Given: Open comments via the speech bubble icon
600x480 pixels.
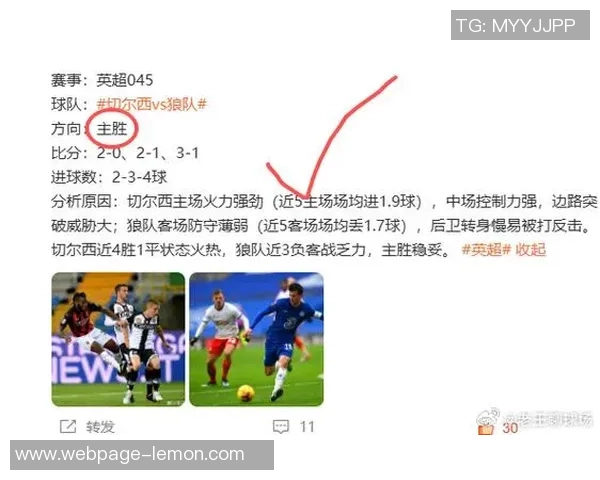Looking at the screenshot, I should point(280,426).
